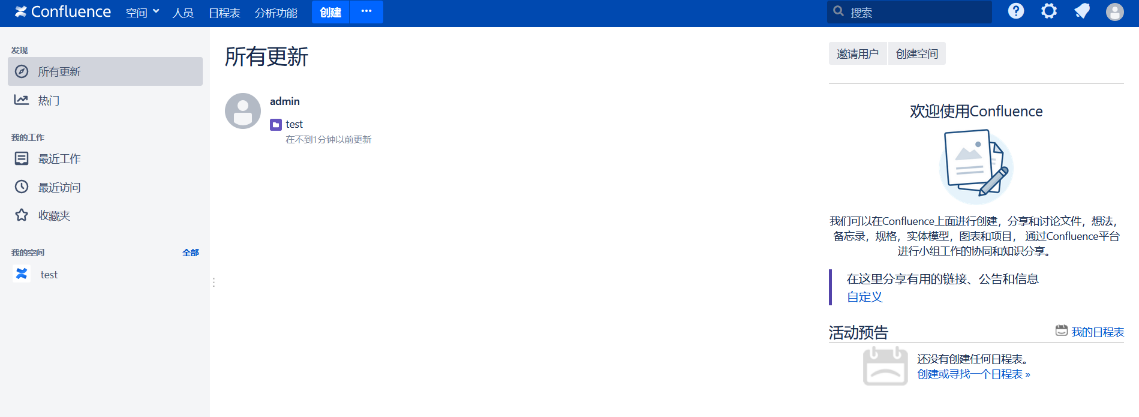Screen dimensions: 1139x417
Task: Click the sad calendar placeholder image
Action: (885, 365)
